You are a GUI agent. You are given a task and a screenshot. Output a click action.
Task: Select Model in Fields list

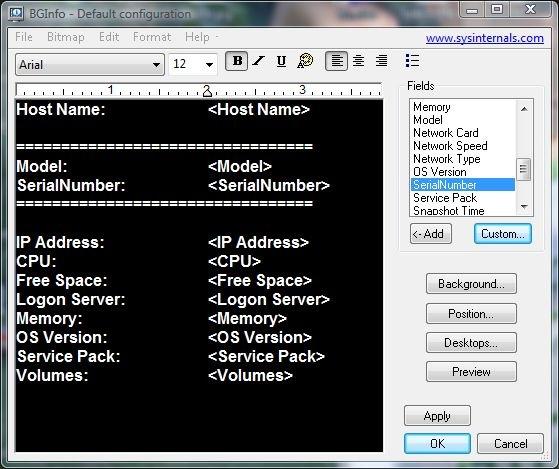463,120
